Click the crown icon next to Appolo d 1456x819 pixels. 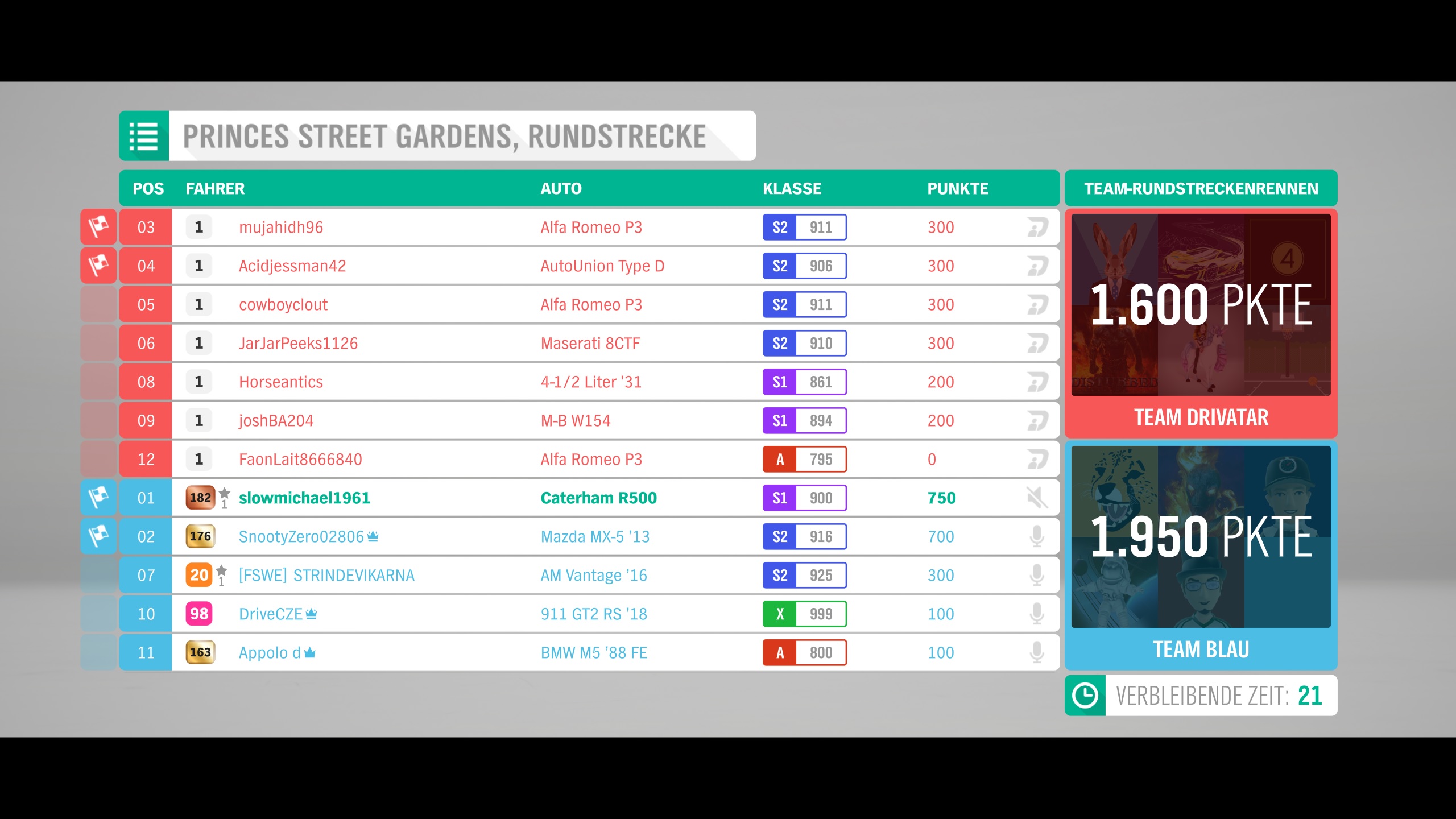(310, 652)
